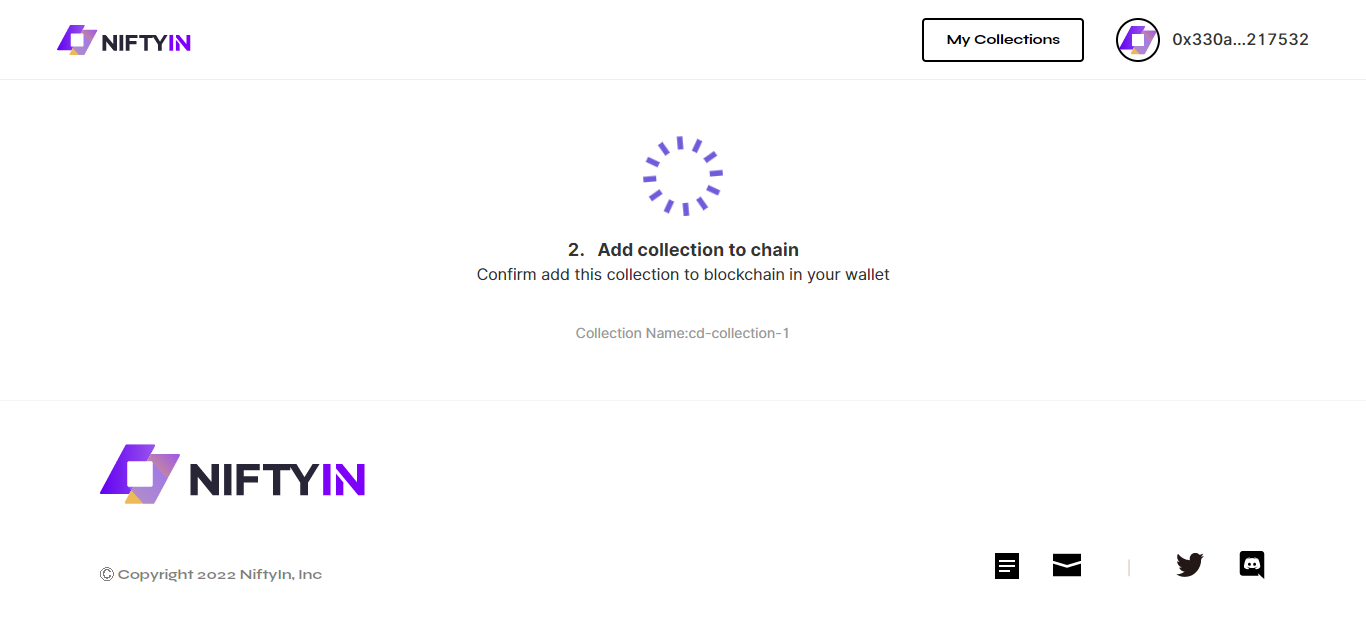Click the NiftyIN logo in header
This screenshot has width=1366, height=625.
click(x=124, y=40)
